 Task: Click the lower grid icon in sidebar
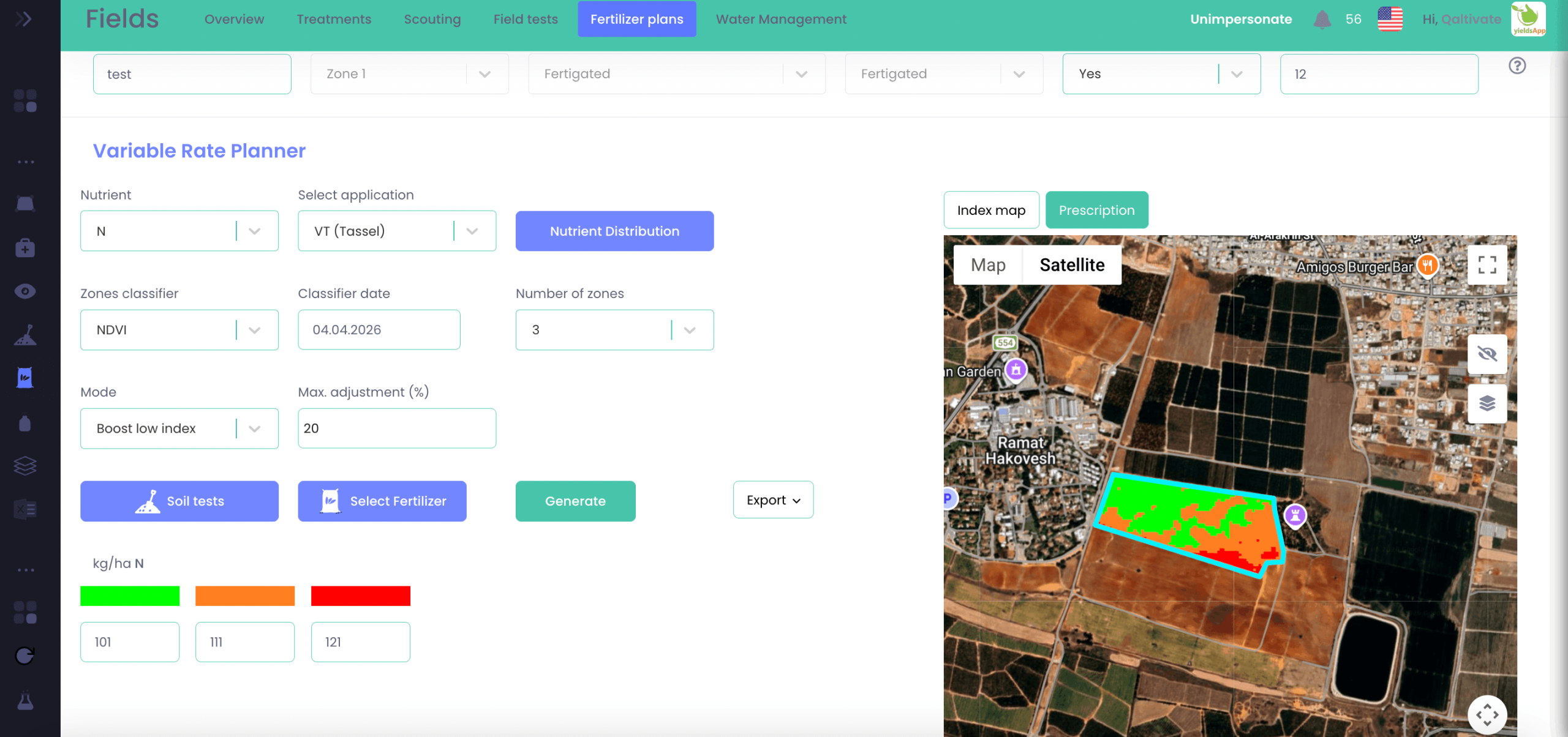25,612
